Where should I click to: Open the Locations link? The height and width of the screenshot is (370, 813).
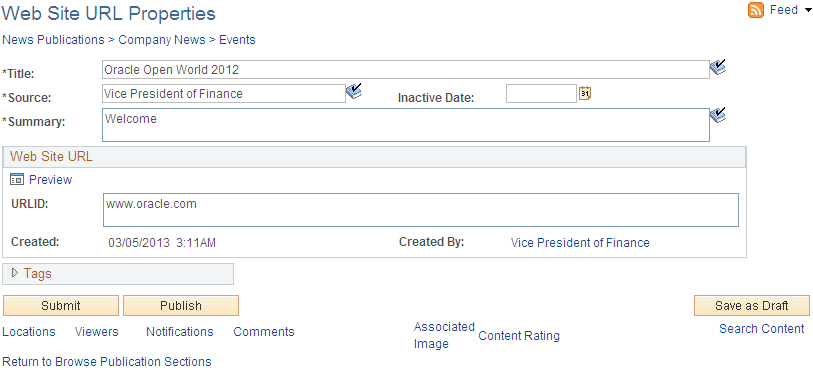click(x=29, y=332)
